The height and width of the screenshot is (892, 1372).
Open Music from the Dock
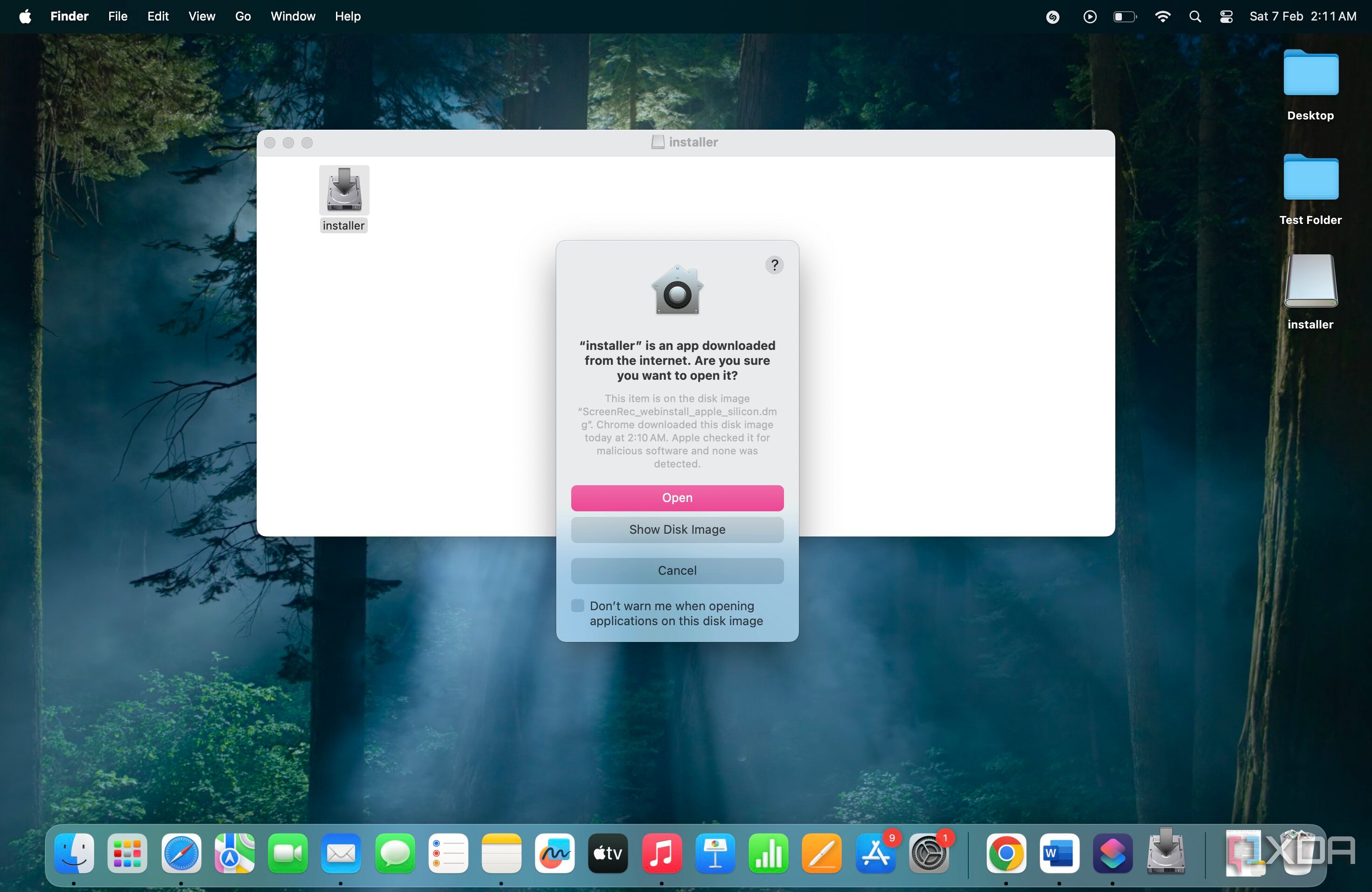(x=661, y=853)
